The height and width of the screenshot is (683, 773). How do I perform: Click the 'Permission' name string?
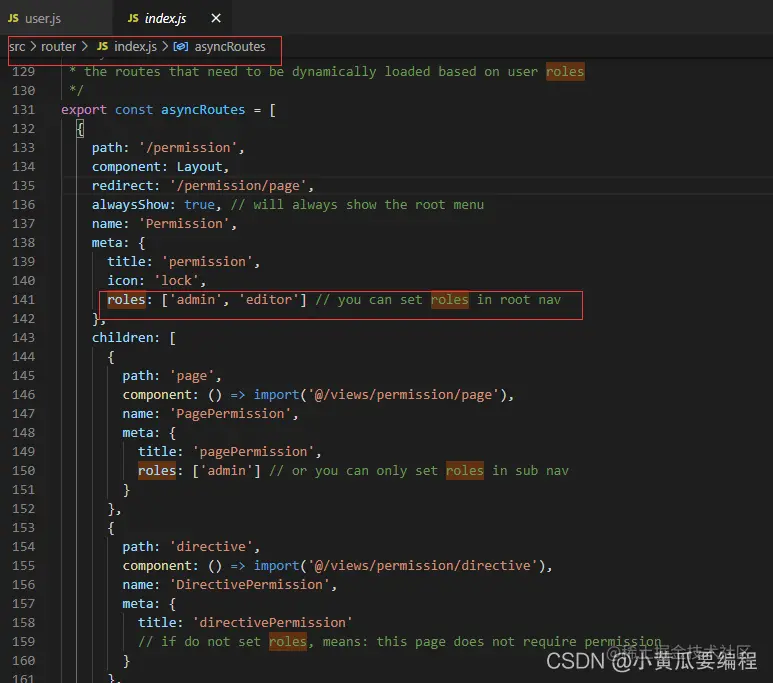tap(184, 223)
